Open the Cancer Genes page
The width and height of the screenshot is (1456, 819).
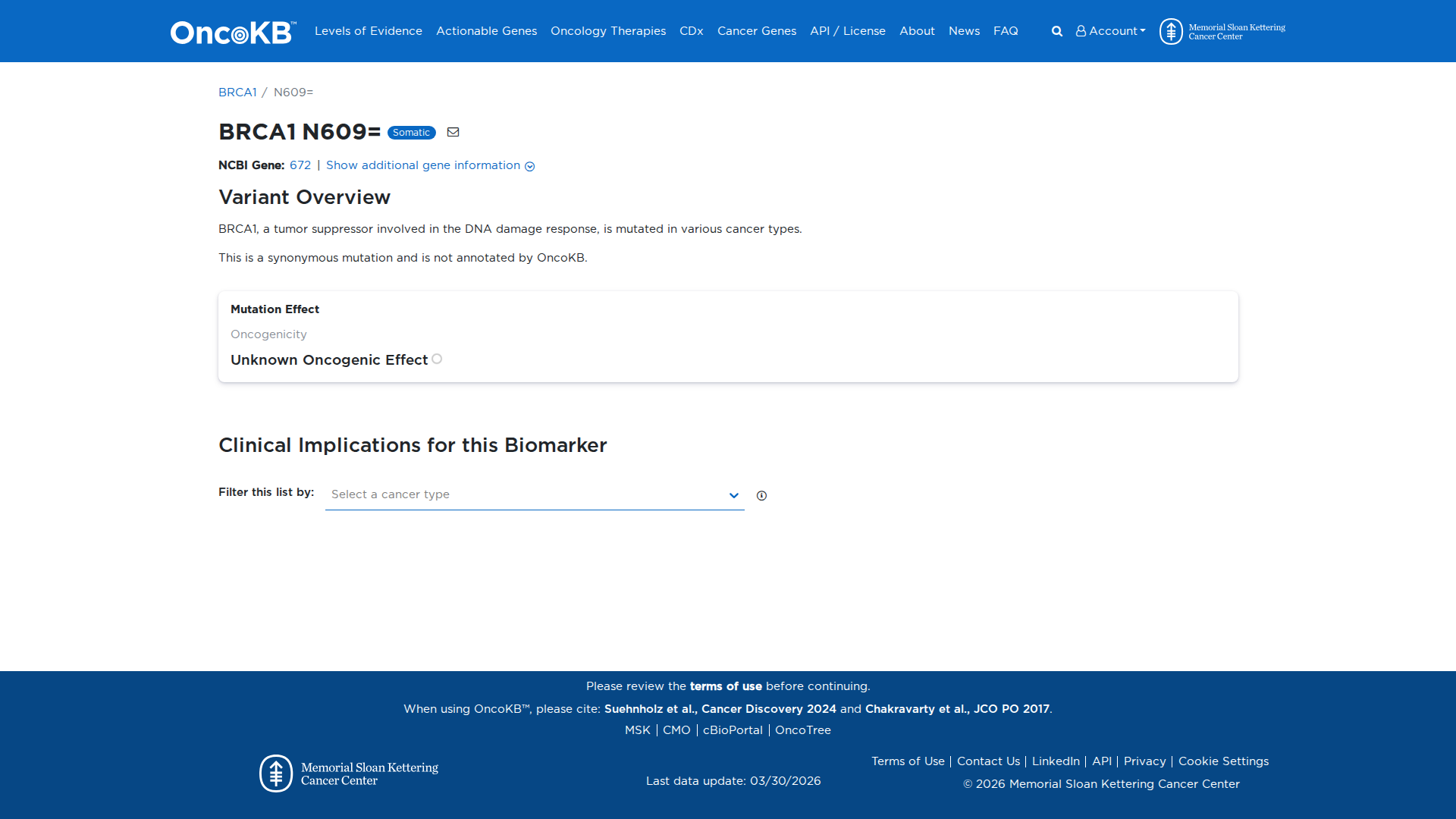pos(756,31)
